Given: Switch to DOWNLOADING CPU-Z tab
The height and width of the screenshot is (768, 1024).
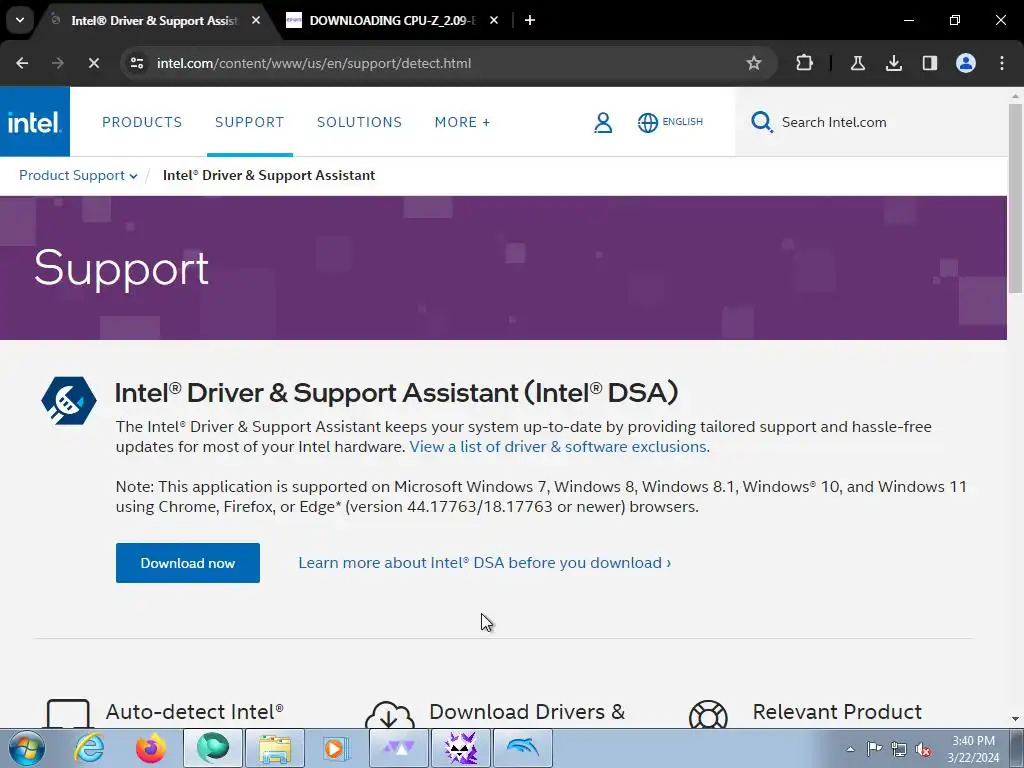Looking at the screenshot, I should click(x=392, y=21).
